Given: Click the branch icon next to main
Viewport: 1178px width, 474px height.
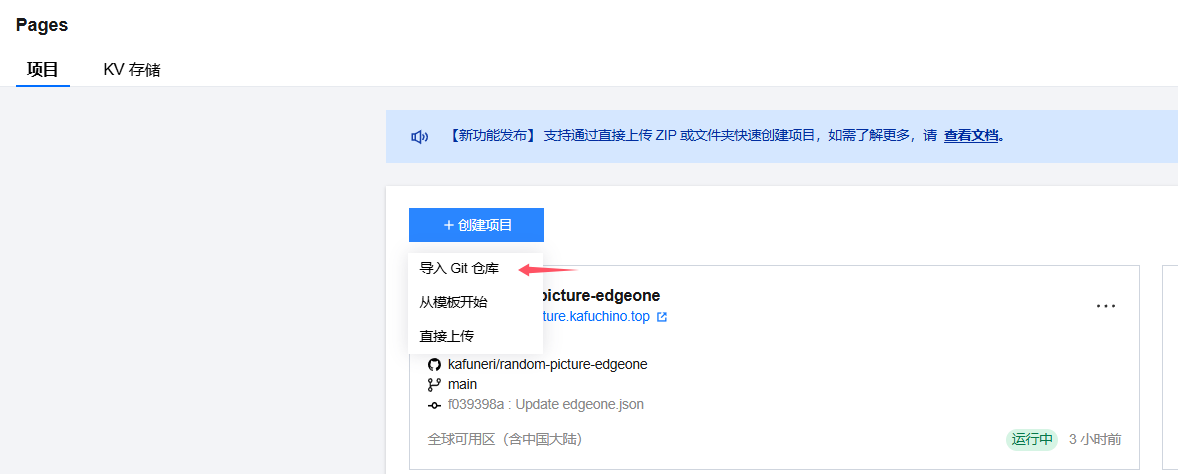Looking at the screenshot, I should point(433,385).
